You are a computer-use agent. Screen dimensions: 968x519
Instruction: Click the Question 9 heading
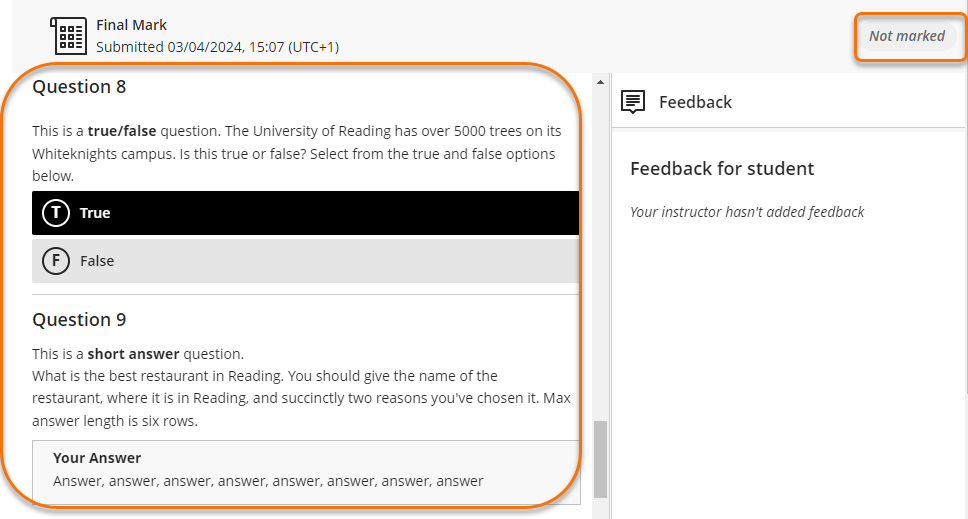pyautogui.click(x=79, y=320)
